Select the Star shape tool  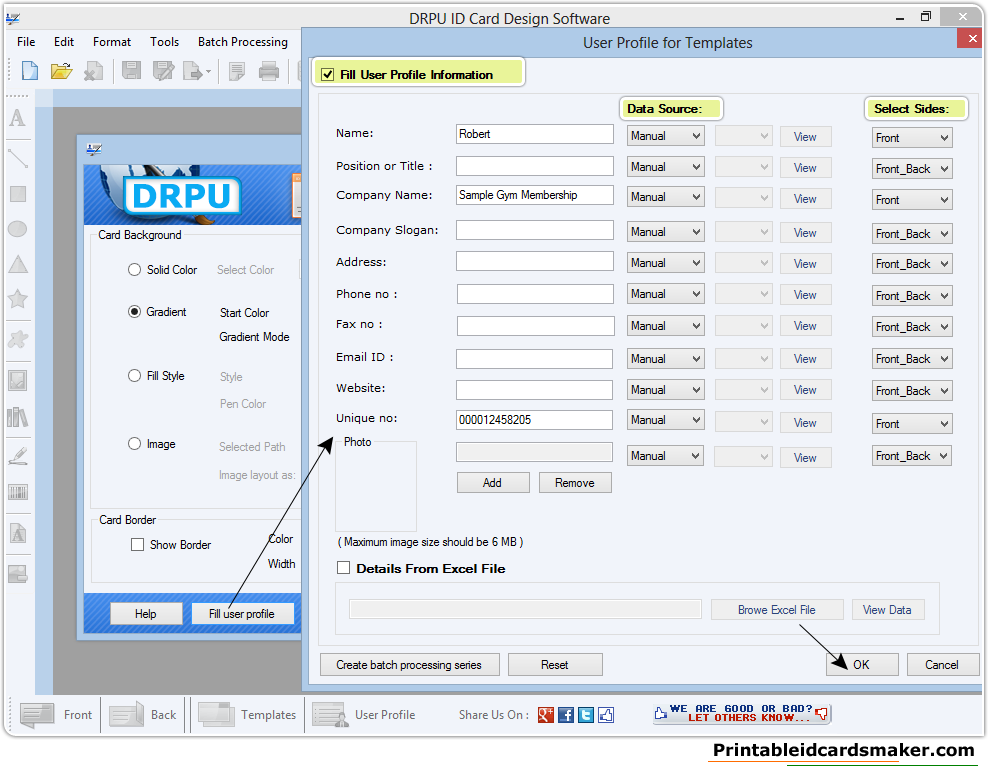pos(18,299)
